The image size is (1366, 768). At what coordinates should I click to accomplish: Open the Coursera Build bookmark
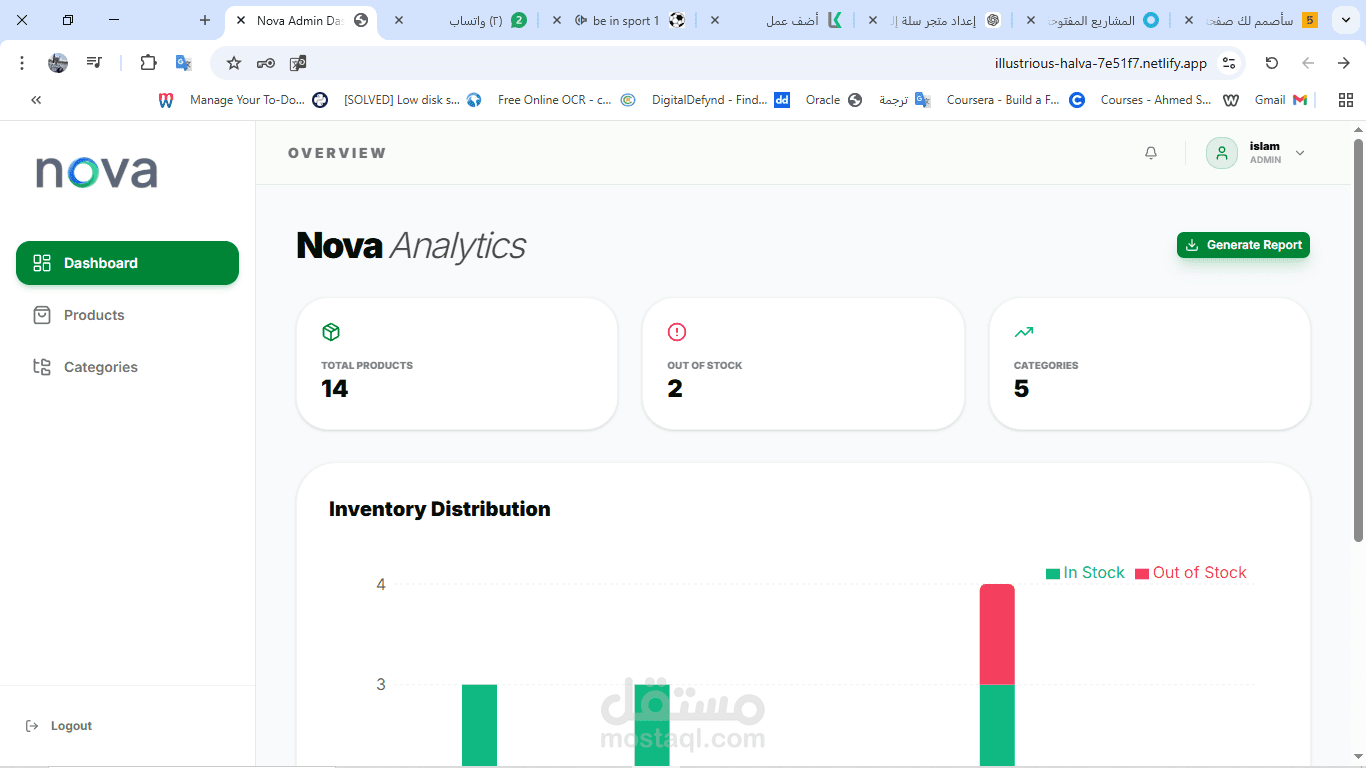click(x=1016, y=100)
